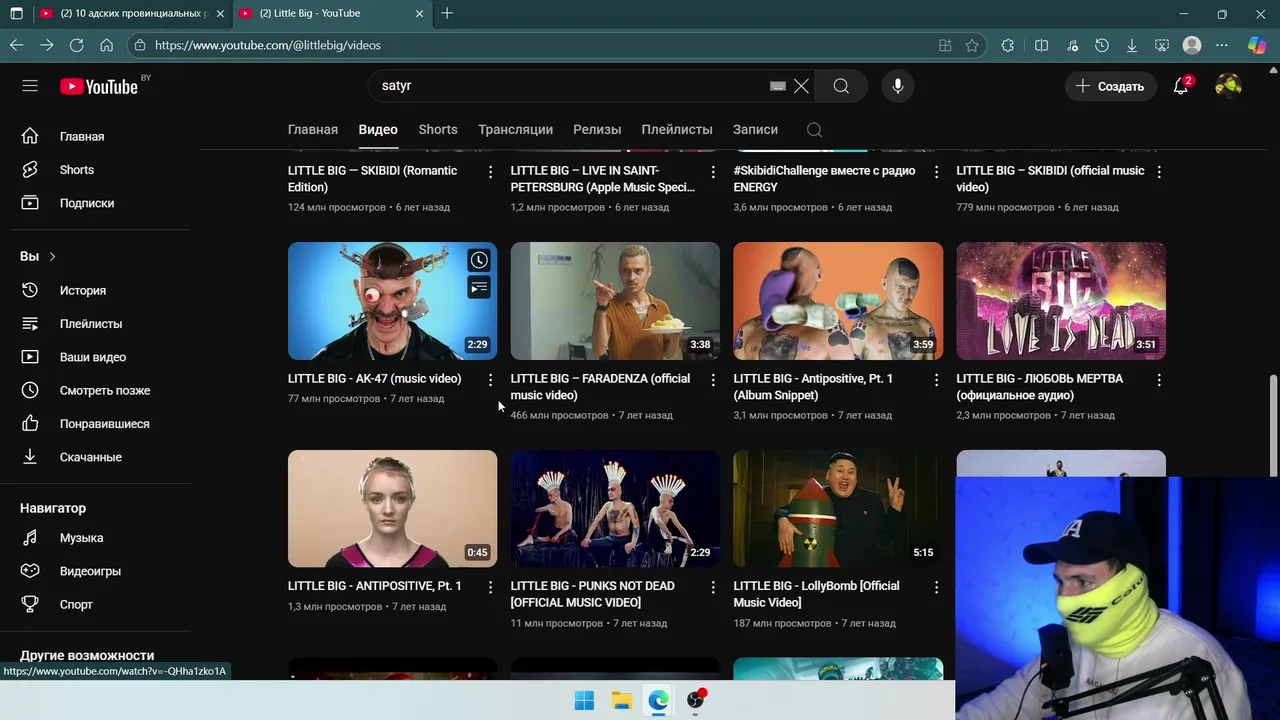Switch to channel Shorts tab

pos(438,130)
